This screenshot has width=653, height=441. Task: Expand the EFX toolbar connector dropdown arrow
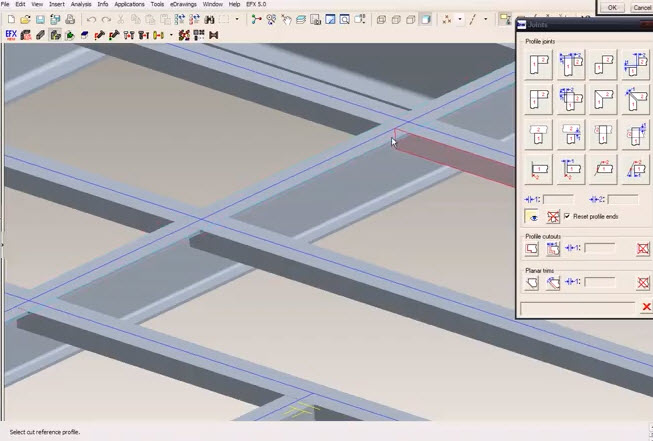(171, 35)
